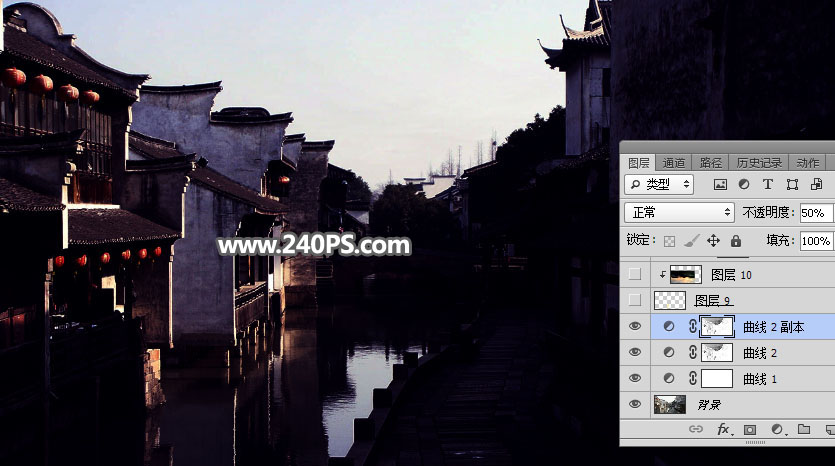Click the 图层 9 layer thumbnail

tap(670, 300)
